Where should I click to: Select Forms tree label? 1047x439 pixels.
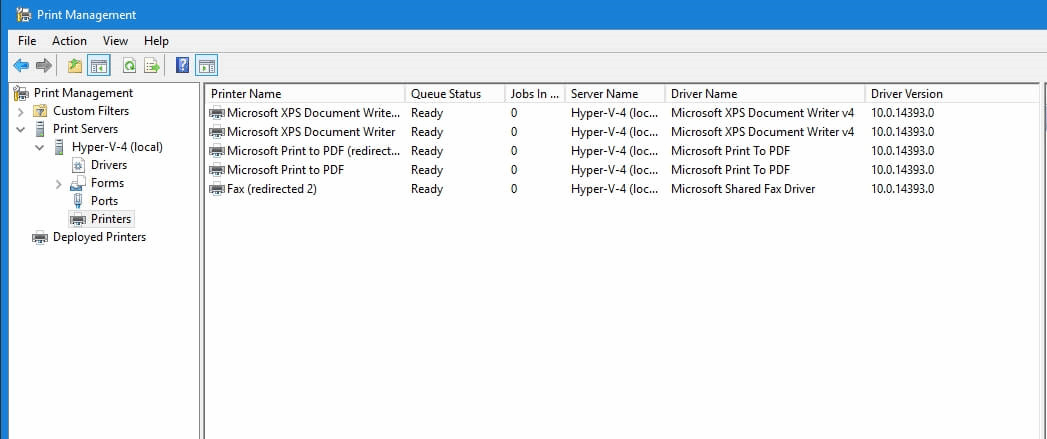click(108, 183)
